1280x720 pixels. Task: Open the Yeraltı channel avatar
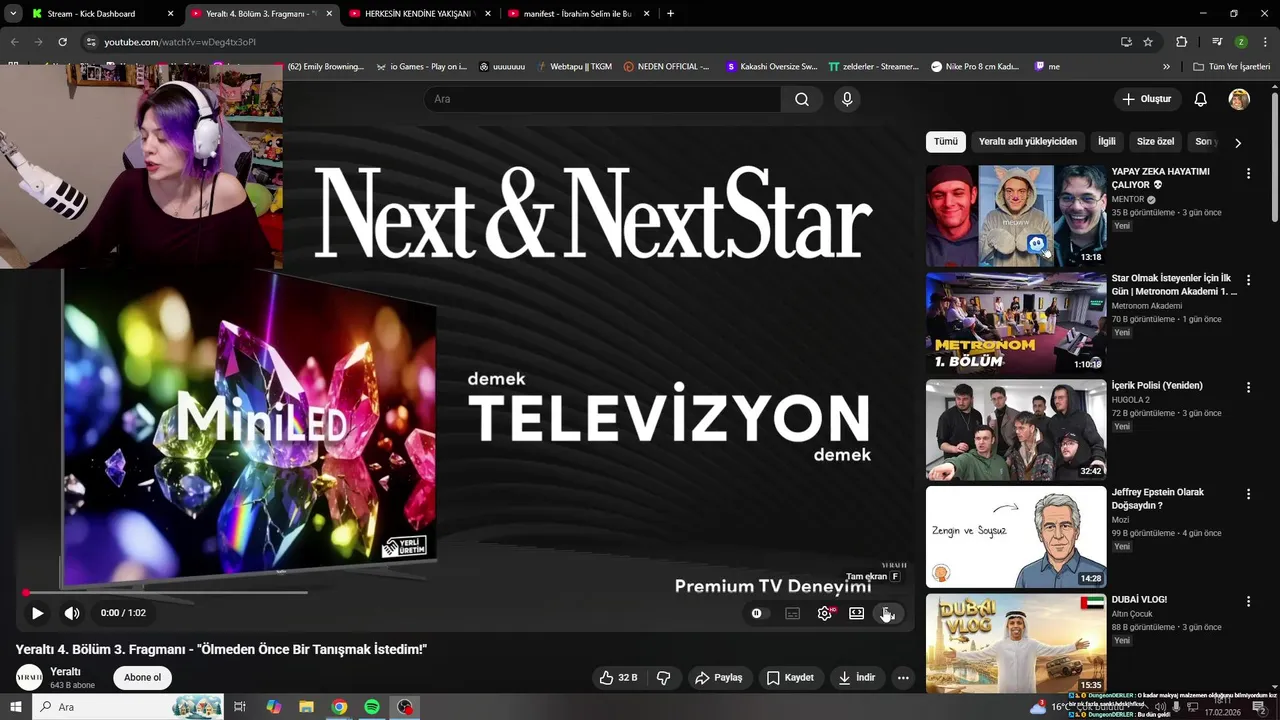coord(29,677)
